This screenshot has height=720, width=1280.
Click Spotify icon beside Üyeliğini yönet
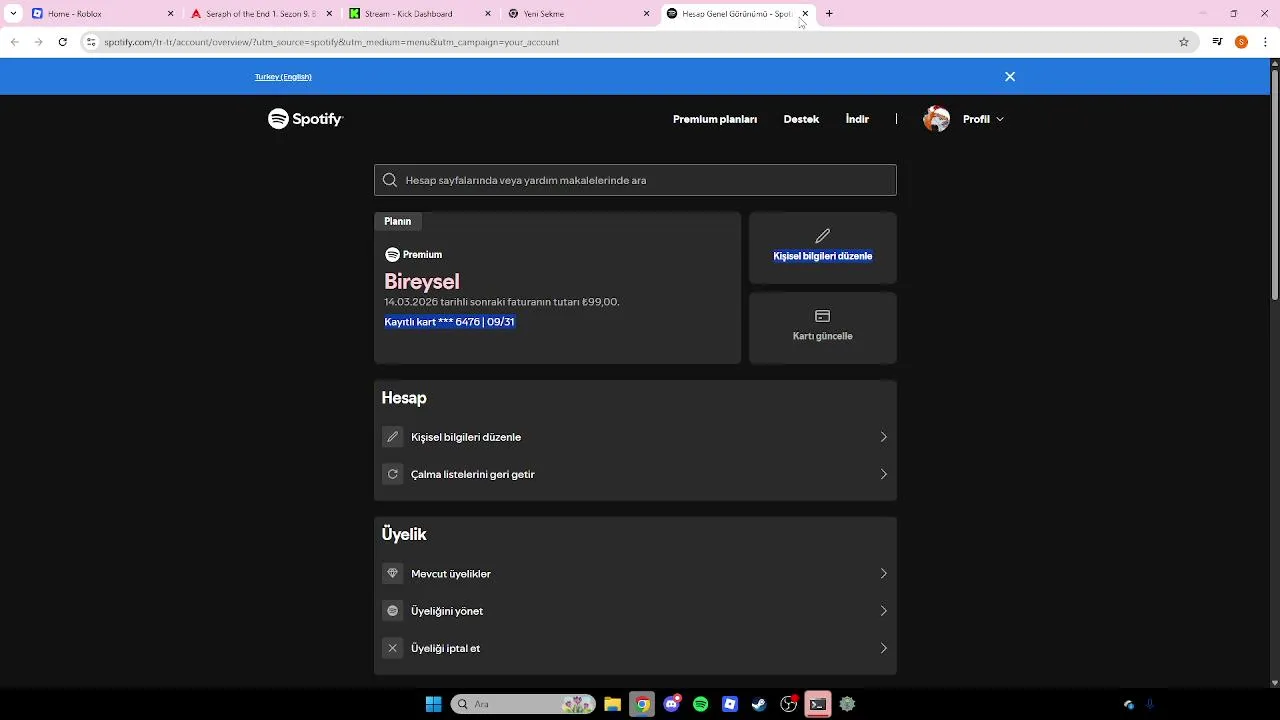coord(393,611)
